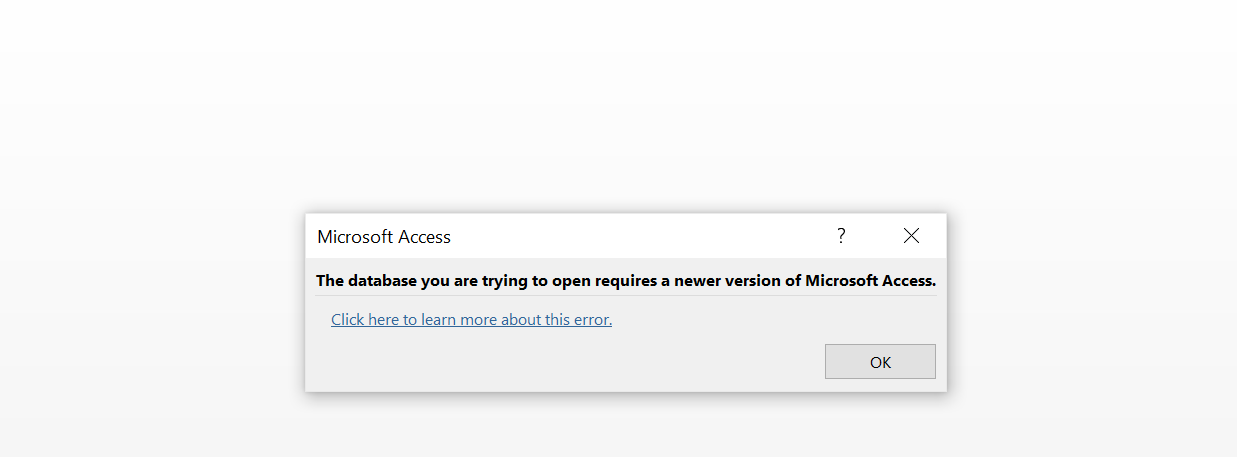Click the question mark Help icon
The image size is (1237, 457).
pyautogui.click(x=841, y=236)
